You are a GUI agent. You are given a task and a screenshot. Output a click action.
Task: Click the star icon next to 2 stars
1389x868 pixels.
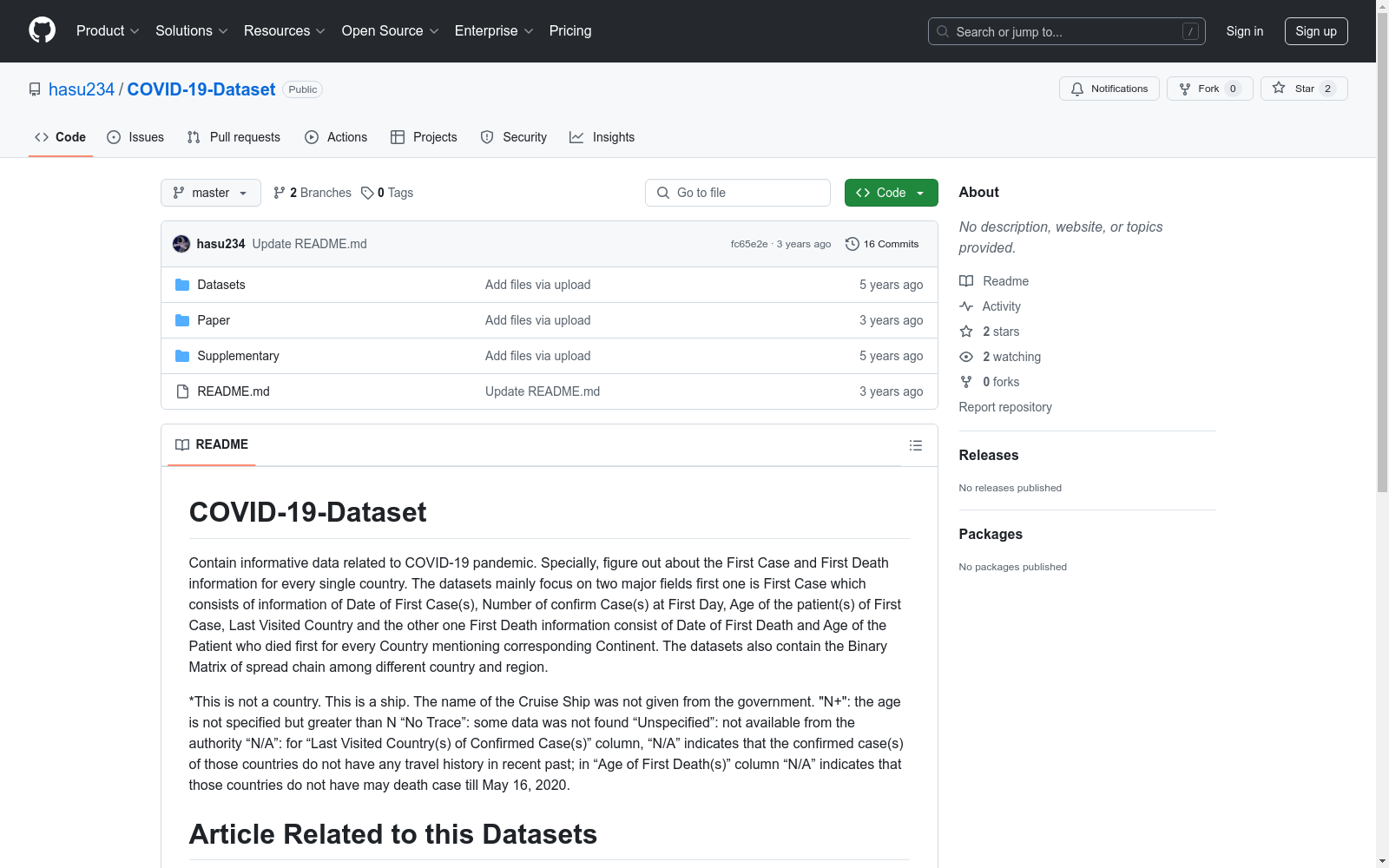[x=966, y=332]
